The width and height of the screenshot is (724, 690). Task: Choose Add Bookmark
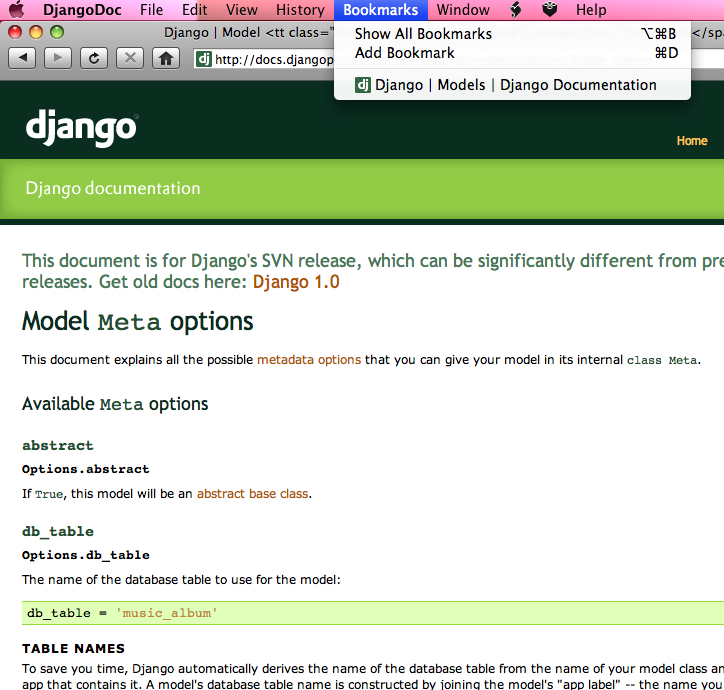point(513,53)
